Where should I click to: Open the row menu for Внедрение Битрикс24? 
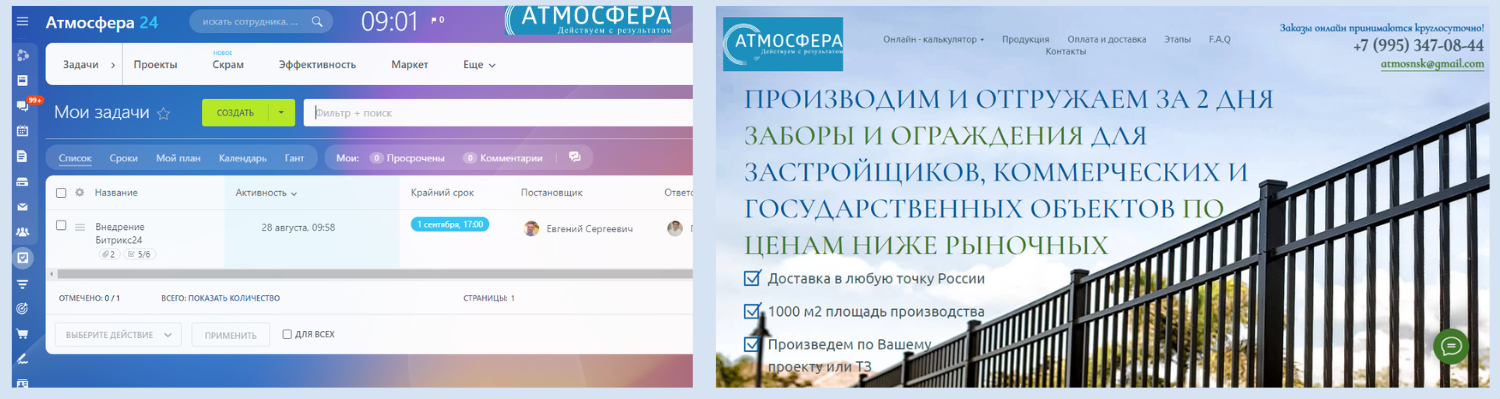pos(80,227)
